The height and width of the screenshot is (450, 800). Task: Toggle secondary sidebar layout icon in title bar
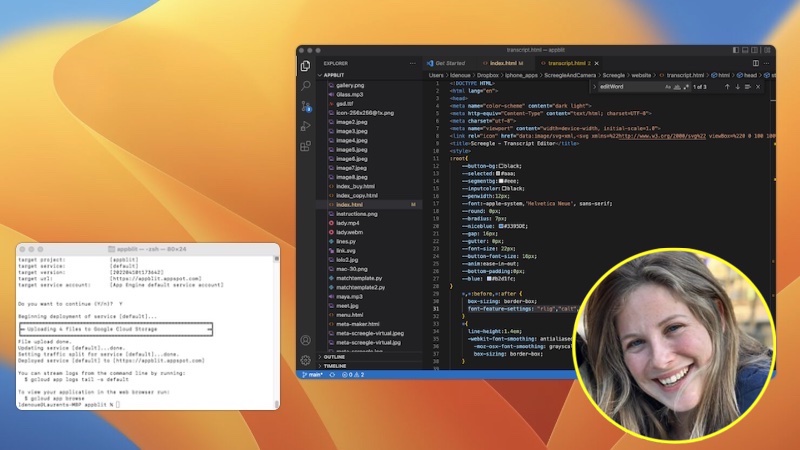pyautogui.click(x=755, y=50)
